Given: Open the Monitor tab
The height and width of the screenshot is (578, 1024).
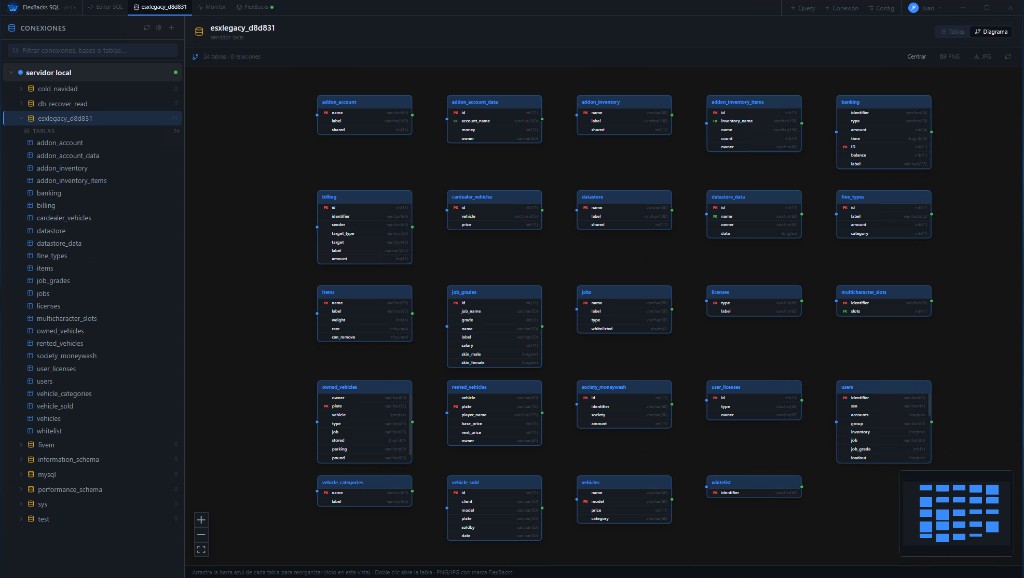Looking at the screenshot, I should click(x=211, y=7).
